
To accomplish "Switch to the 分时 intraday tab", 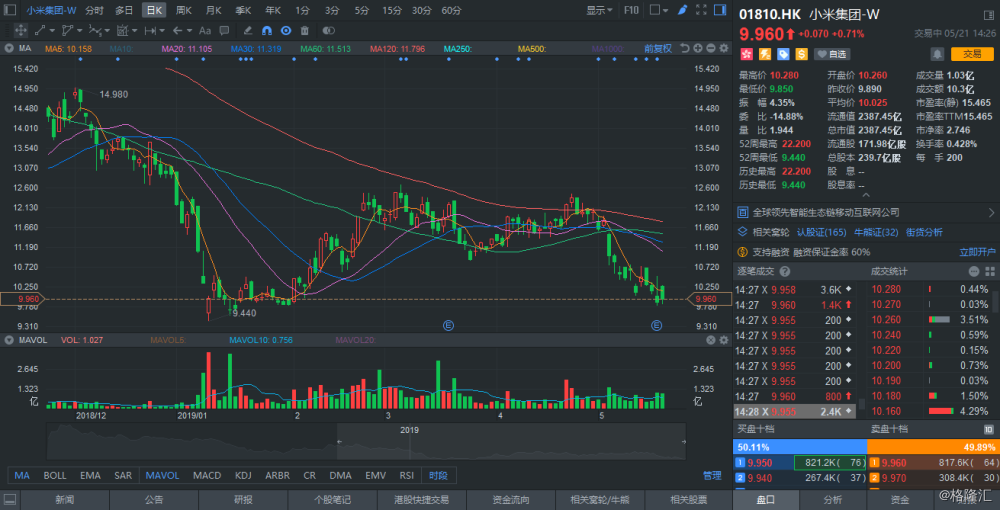I will pos(94,10).
